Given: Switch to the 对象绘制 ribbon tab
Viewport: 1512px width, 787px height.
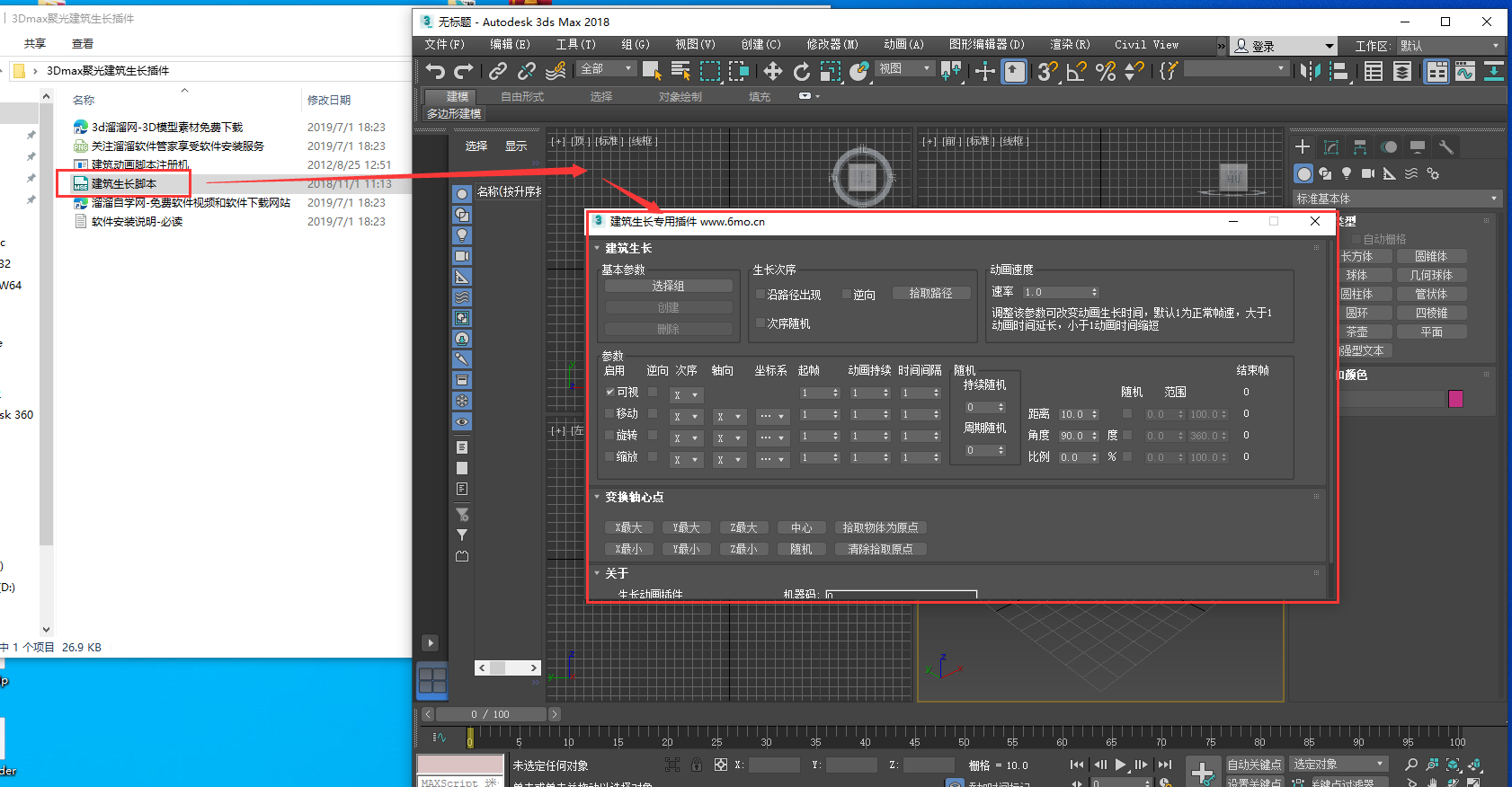Looking at the screenshot, I should pyautogui.click(x=680, y=97).
